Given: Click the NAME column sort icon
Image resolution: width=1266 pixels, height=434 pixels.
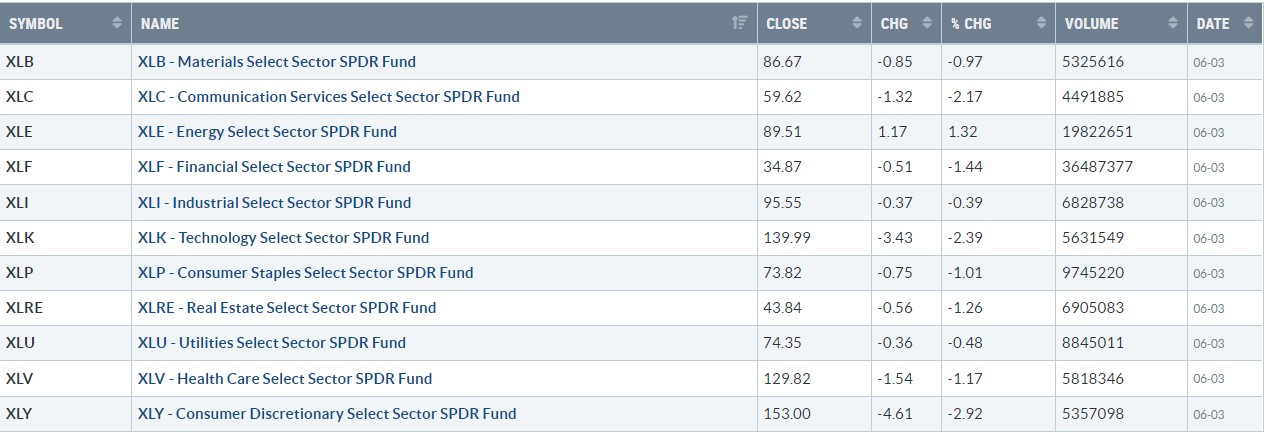Looking at the screenshot, I should 738,23.
